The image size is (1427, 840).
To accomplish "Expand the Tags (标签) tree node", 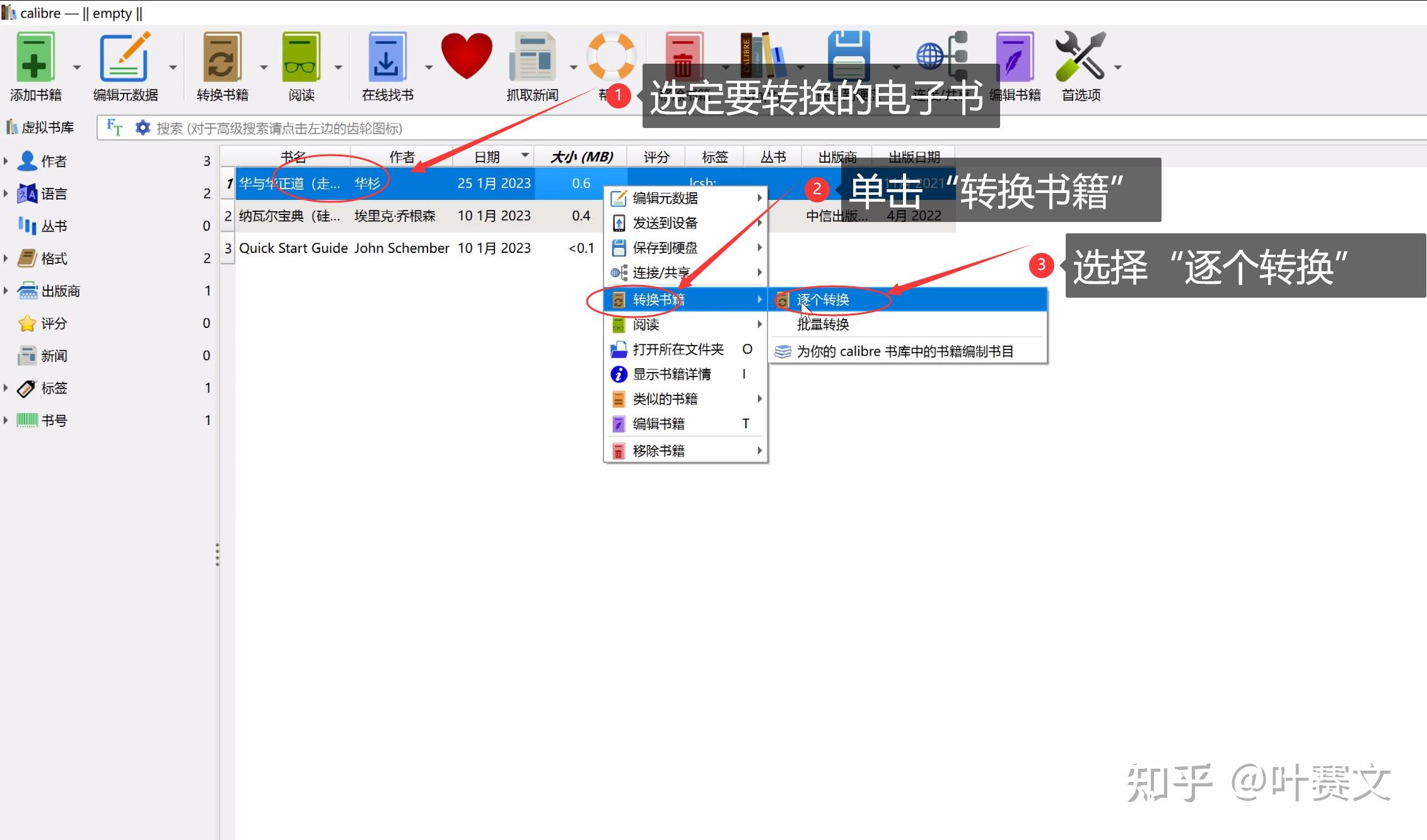I will [x=6, y=388].
